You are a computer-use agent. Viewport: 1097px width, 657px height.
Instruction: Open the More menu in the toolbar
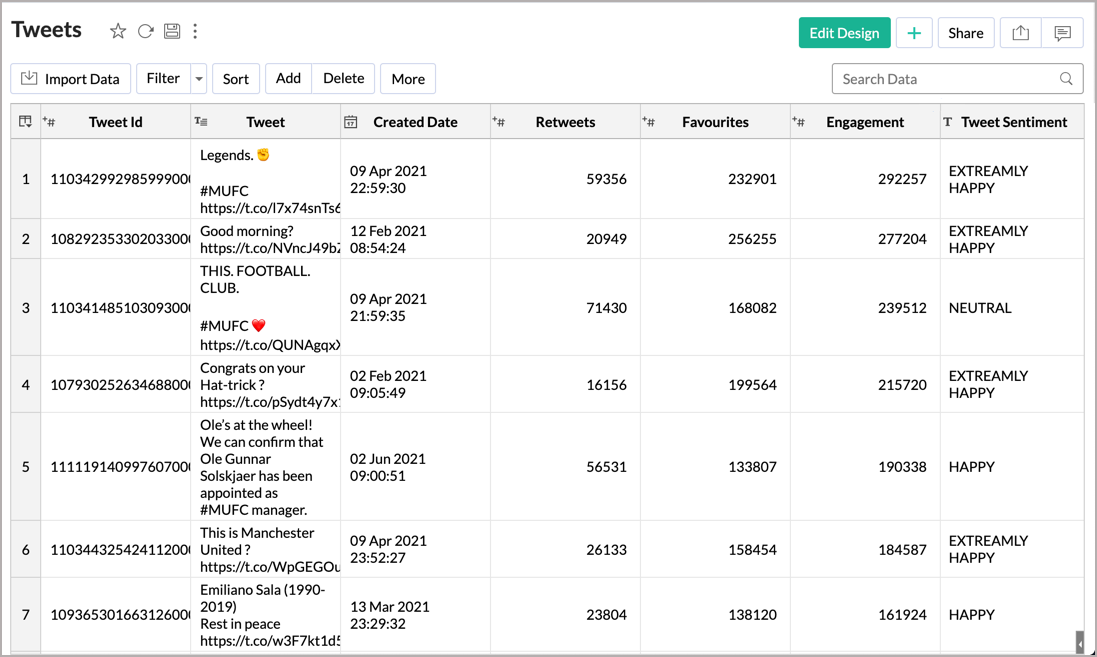pos(407,78)
